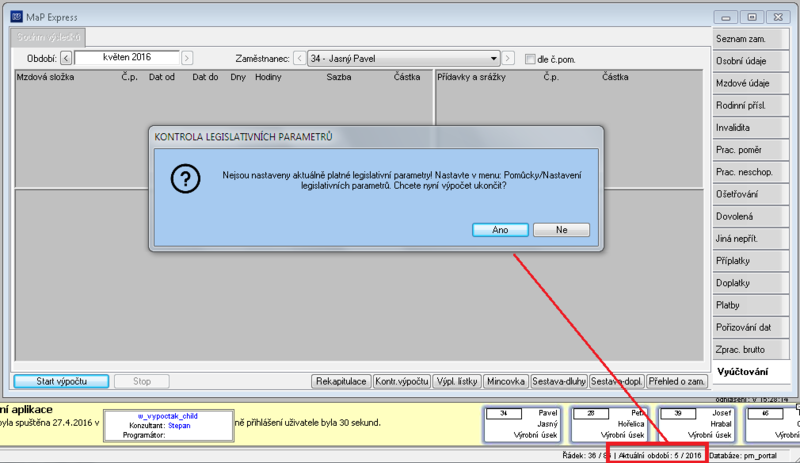This screenshot has height=463, width=800.
Task: Open Osobní údaje side tab
Action: click(751, 61)
